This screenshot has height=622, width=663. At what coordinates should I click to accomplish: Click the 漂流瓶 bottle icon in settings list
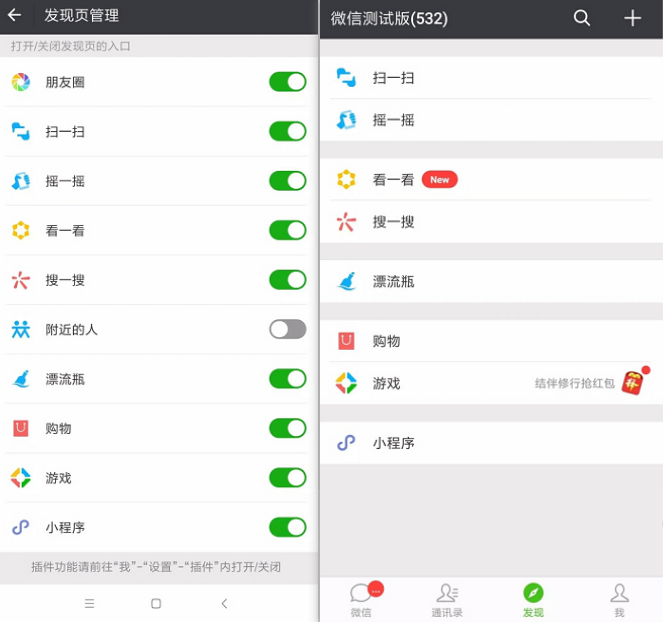pos(21,379)
